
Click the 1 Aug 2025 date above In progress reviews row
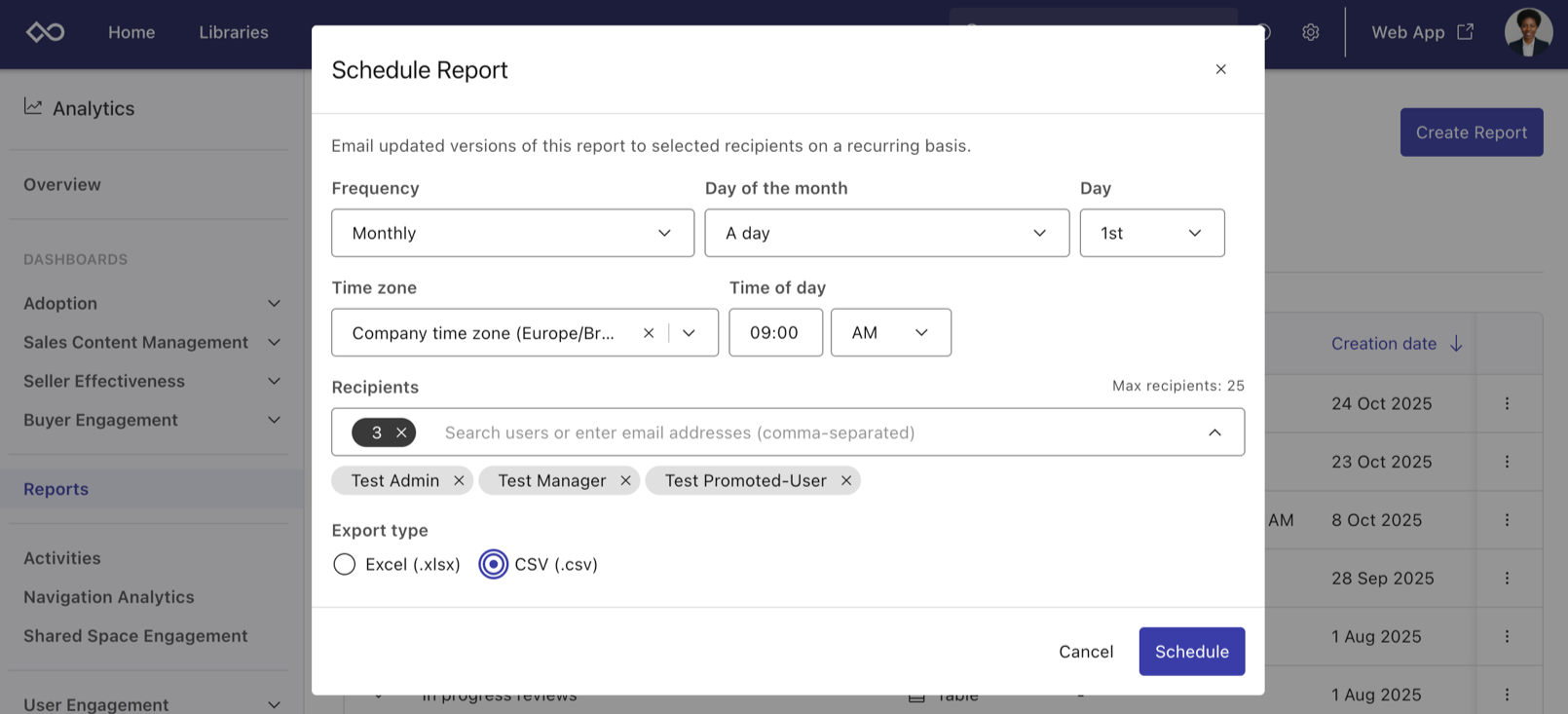tap(1376, 636)
